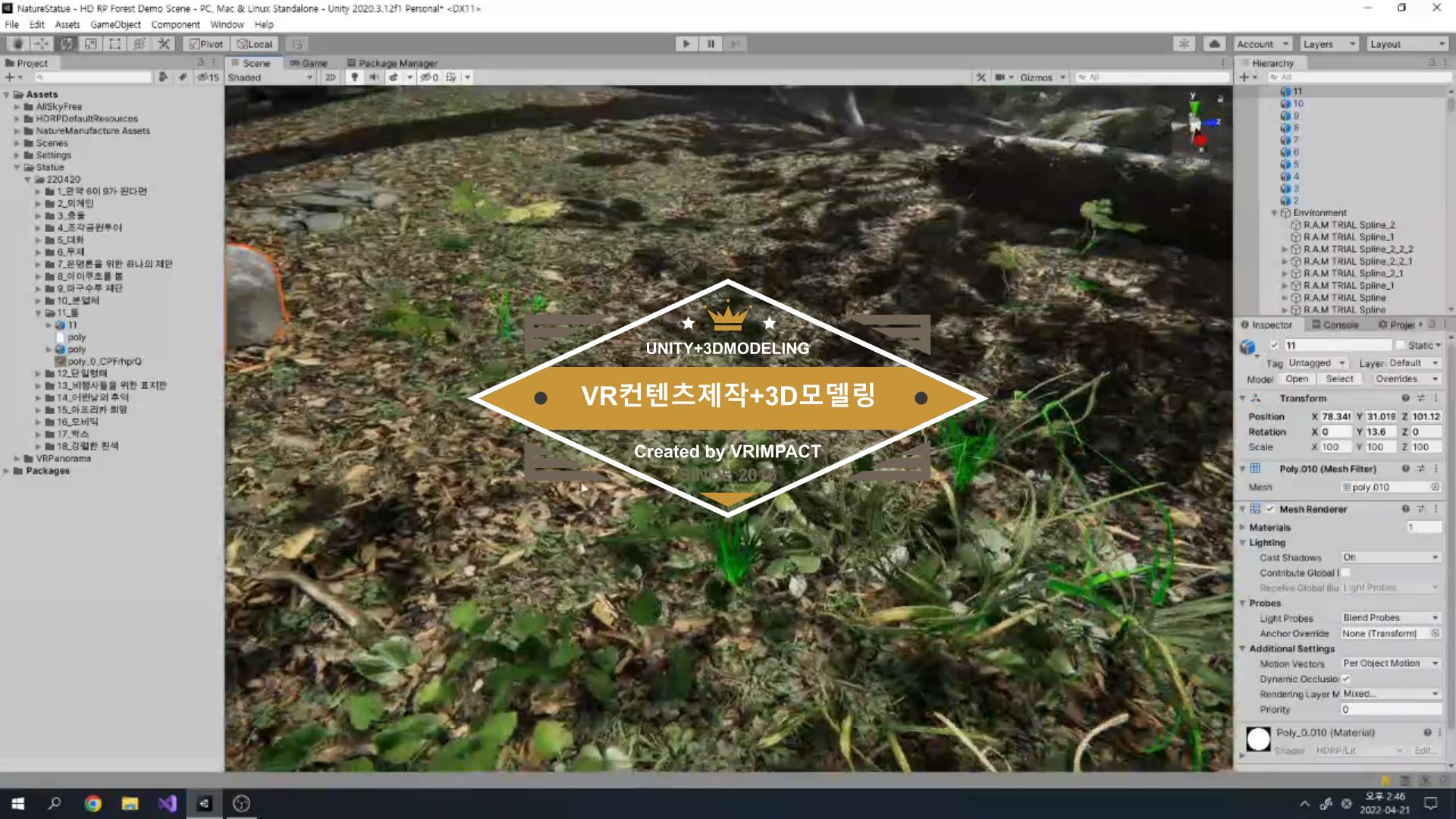Open the Account dropdown
Image resolution: width=1456 pixels, height=819 pixels.
[1263, 44]
